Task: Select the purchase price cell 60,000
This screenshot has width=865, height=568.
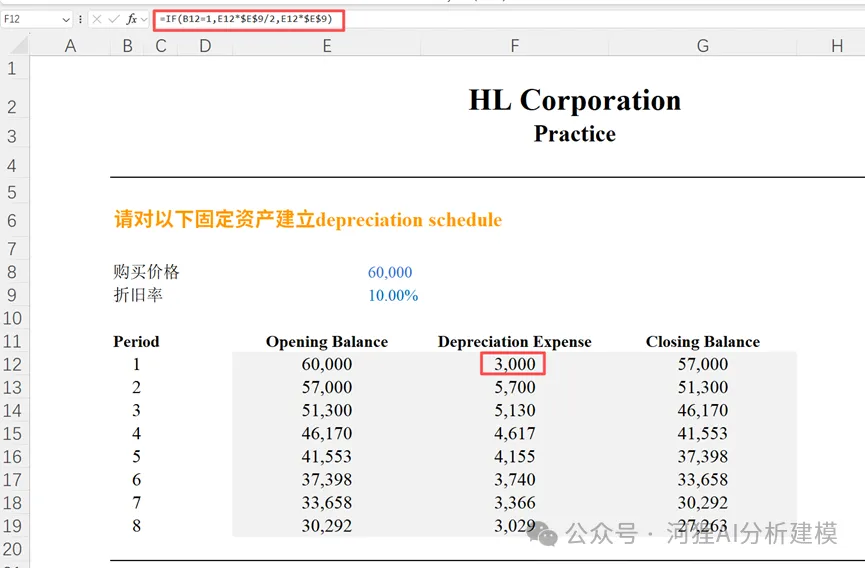Action: pos(390,272)
